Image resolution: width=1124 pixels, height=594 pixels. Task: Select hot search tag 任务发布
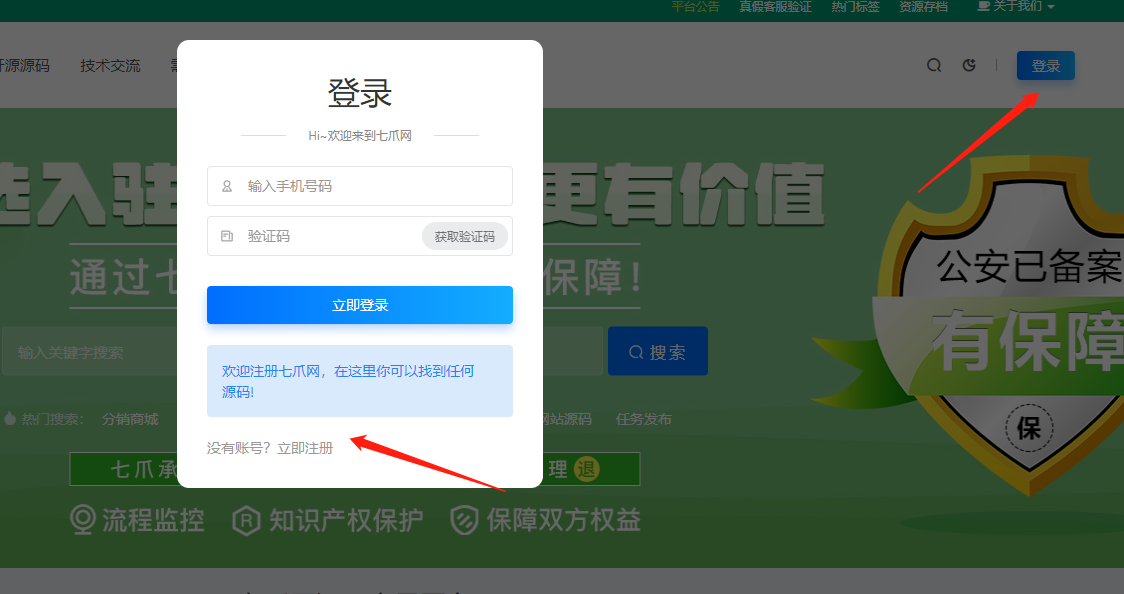[644, 419]
